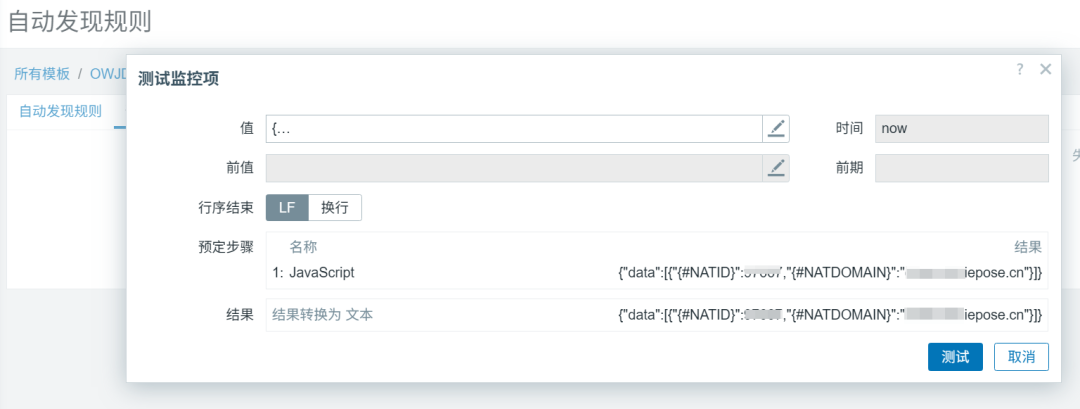Open the 所有模板 breadcrumb link
The width and height of the screenshot is (1080, 409).
pyautogui.click(x=42, y=74)
